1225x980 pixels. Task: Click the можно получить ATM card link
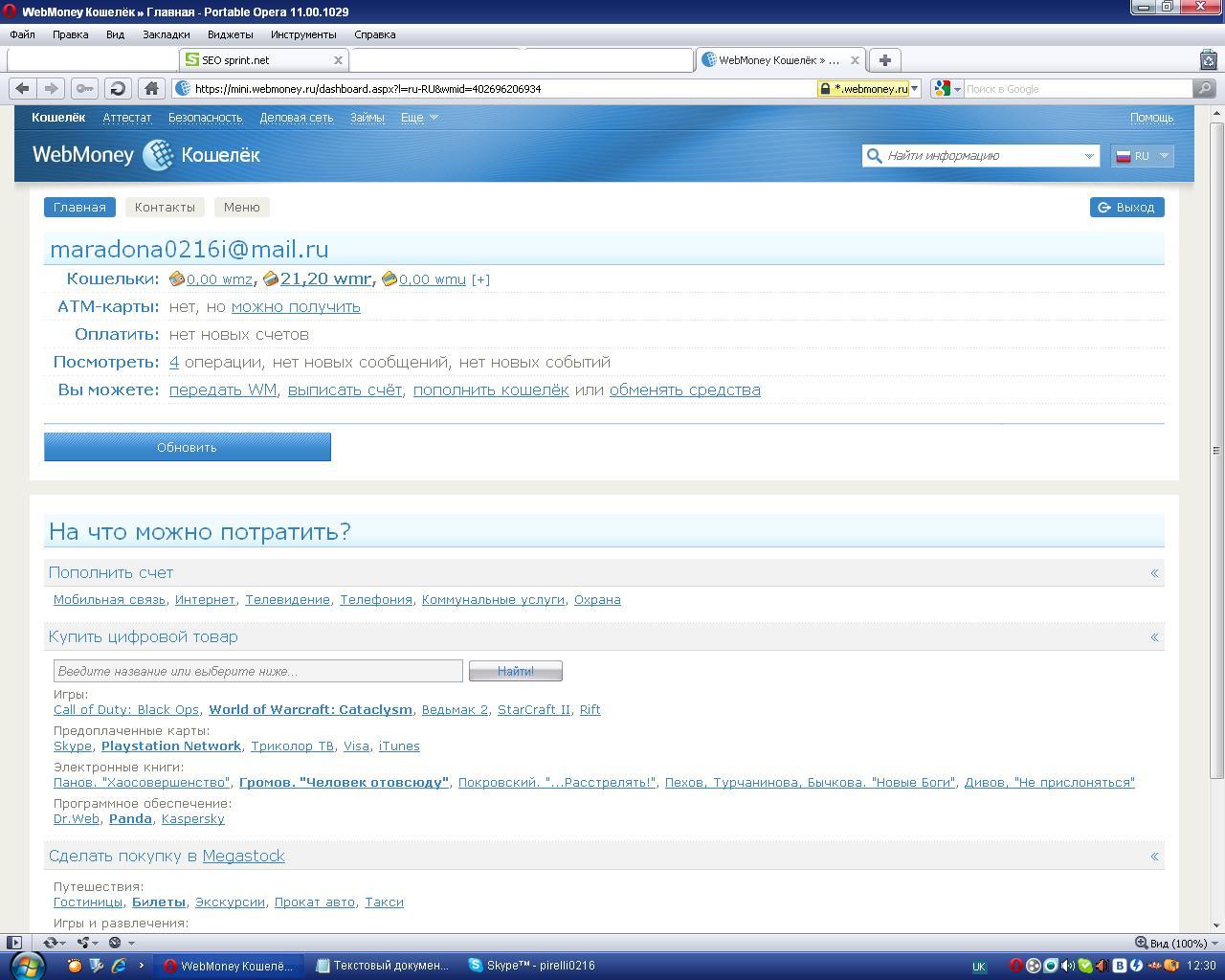296,307
